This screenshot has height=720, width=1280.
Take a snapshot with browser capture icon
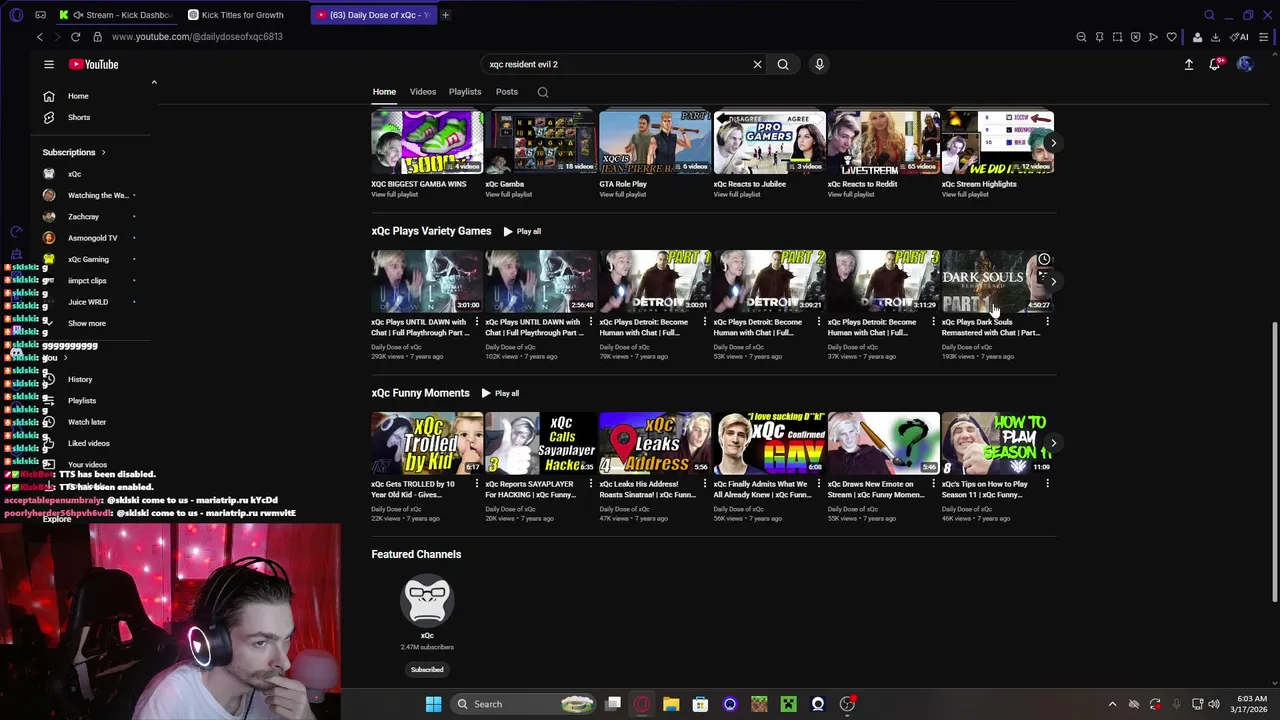click(1117, 37)
